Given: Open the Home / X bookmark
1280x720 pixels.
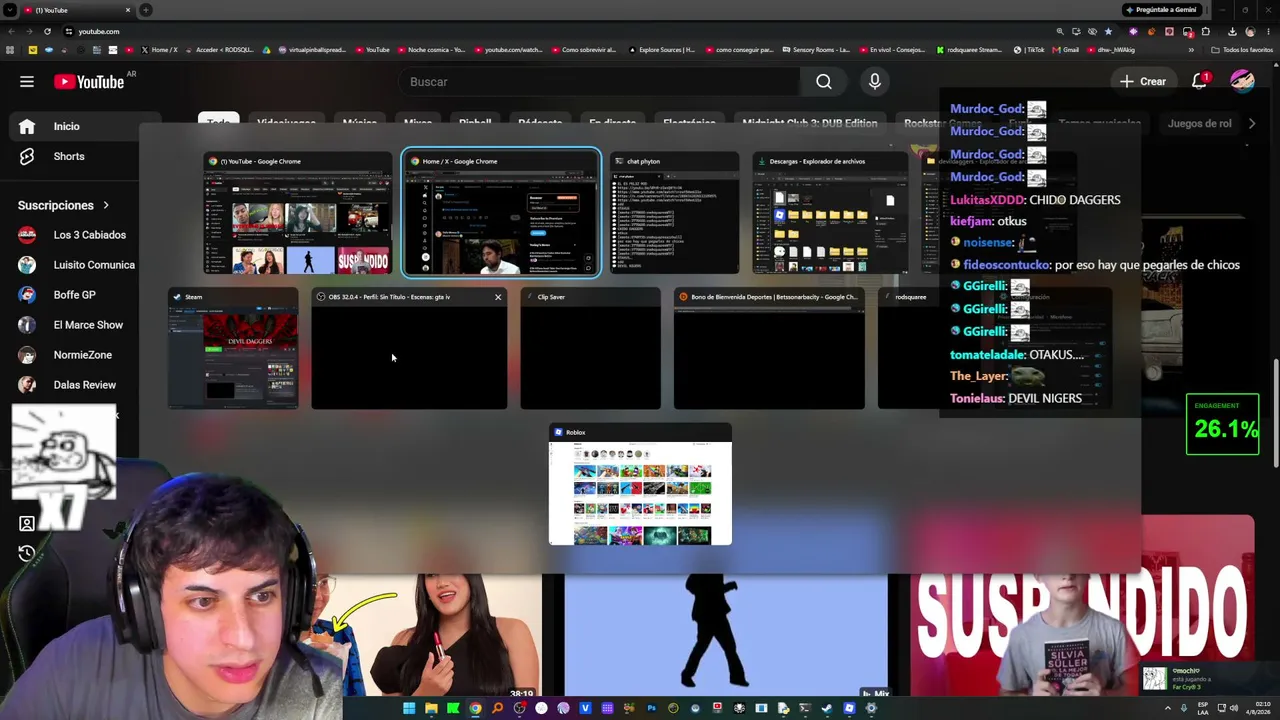Looking at the screenshot, I should (x=159, y=50).
